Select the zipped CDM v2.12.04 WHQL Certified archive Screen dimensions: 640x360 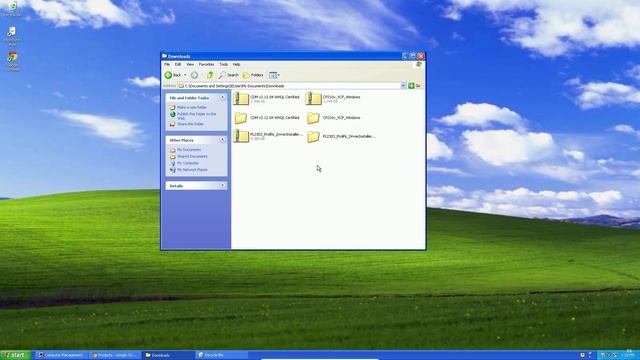coord(266,99)
